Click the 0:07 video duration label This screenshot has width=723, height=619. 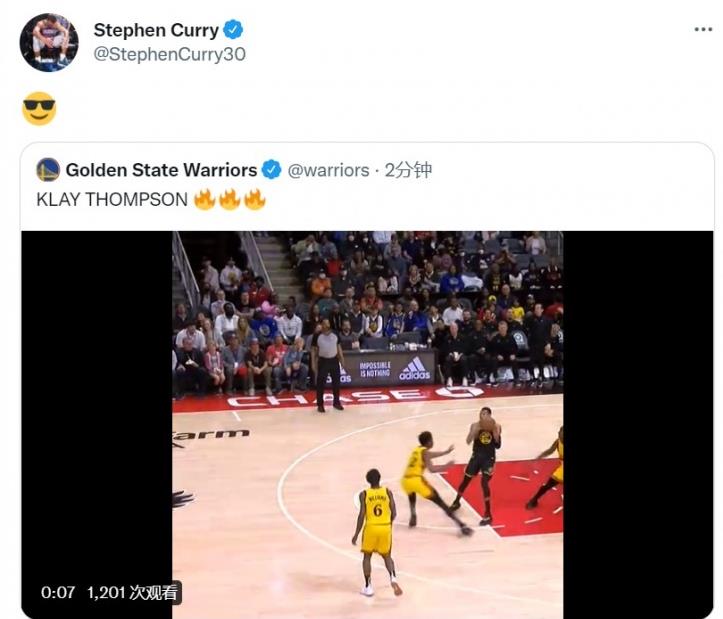click(58, 592)
